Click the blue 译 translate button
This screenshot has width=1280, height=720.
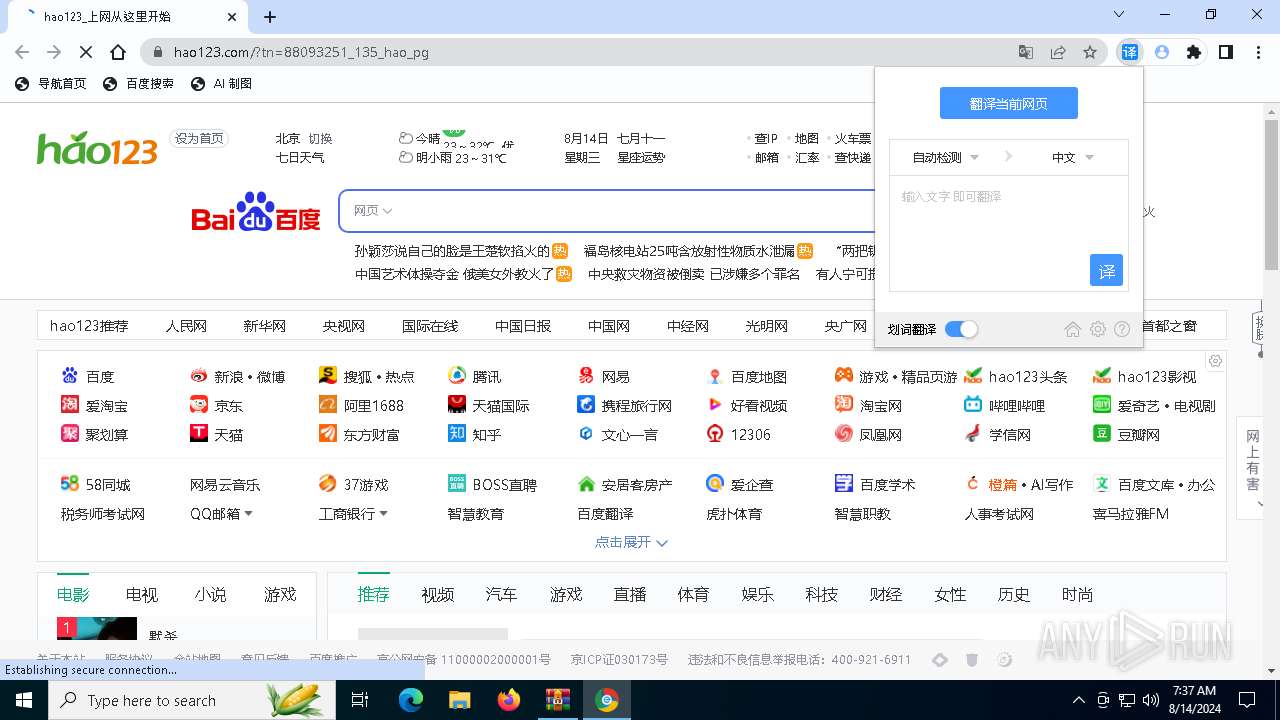1106,270
